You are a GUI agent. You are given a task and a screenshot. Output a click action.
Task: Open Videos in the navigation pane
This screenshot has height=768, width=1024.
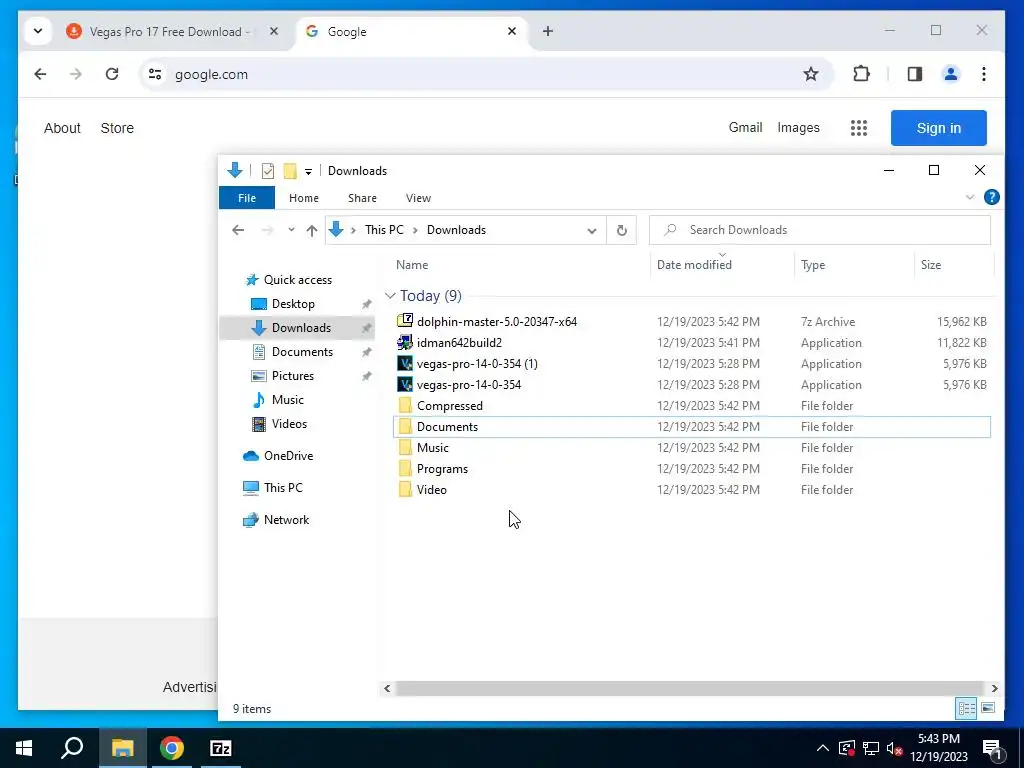[x=289, y=424]
